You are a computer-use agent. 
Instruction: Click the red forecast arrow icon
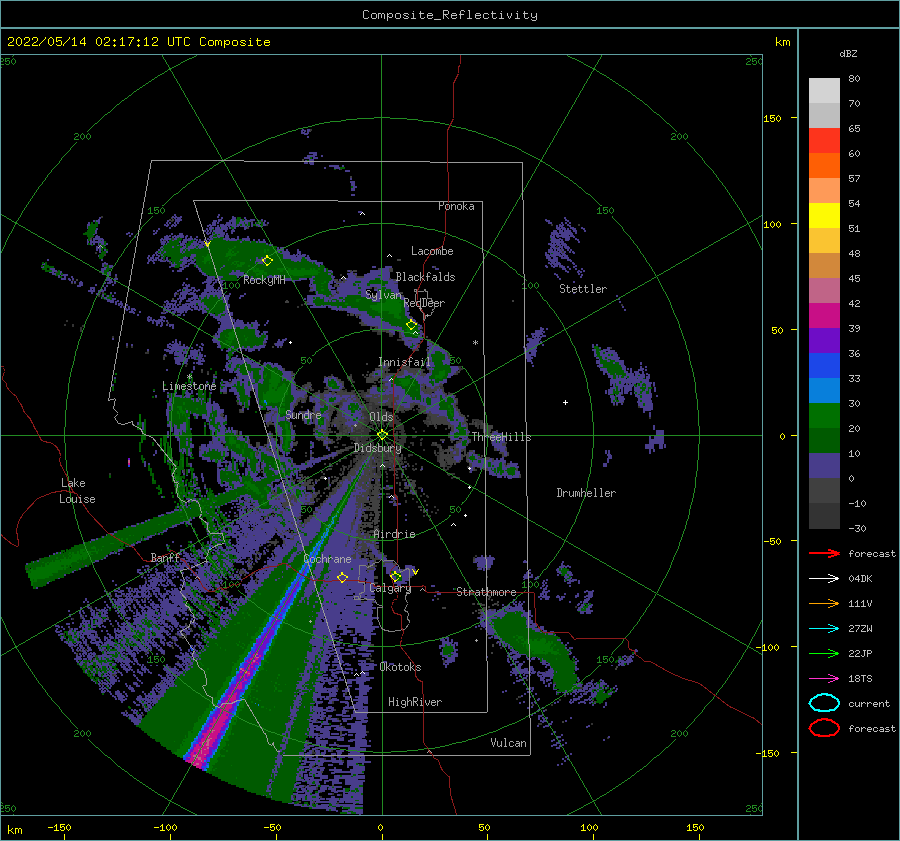(824, 553)
